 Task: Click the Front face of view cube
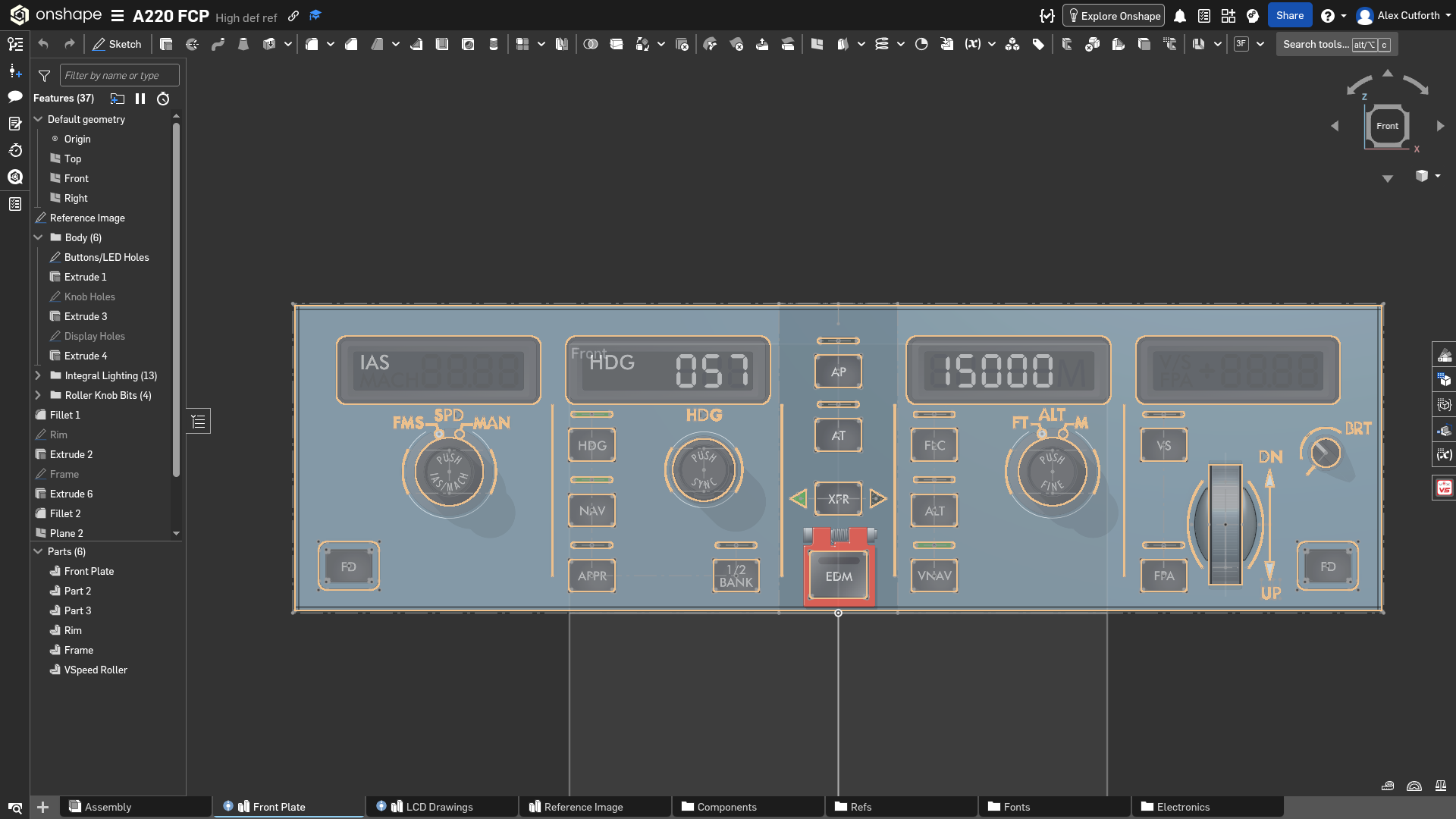[1387, 126]
